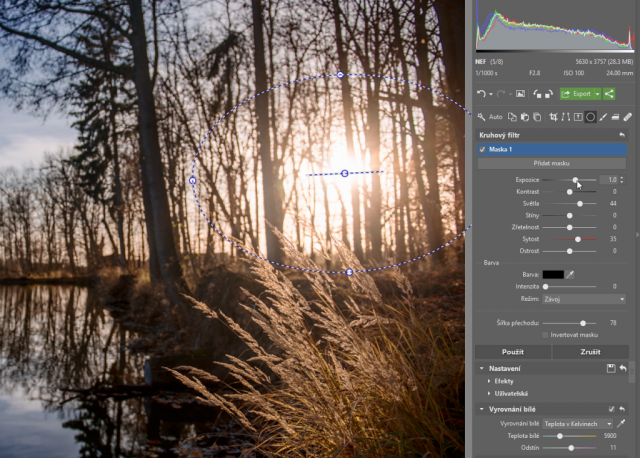Adjust the Ostrost slider handle
Viewport: 640px width, 458px height.
pos(570,251)
